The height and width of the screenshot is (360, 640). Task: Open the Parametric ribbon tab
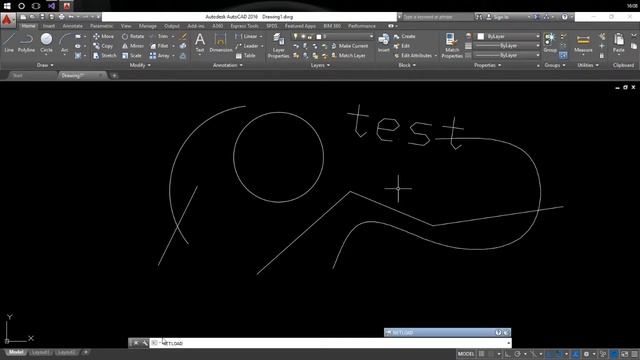tap(101, 26)
